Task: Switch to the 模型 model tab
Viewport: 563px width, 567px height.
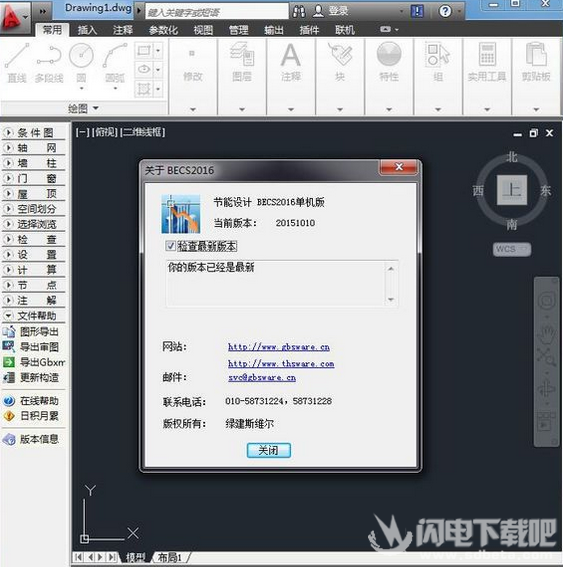Action: (x=136, y=557)
